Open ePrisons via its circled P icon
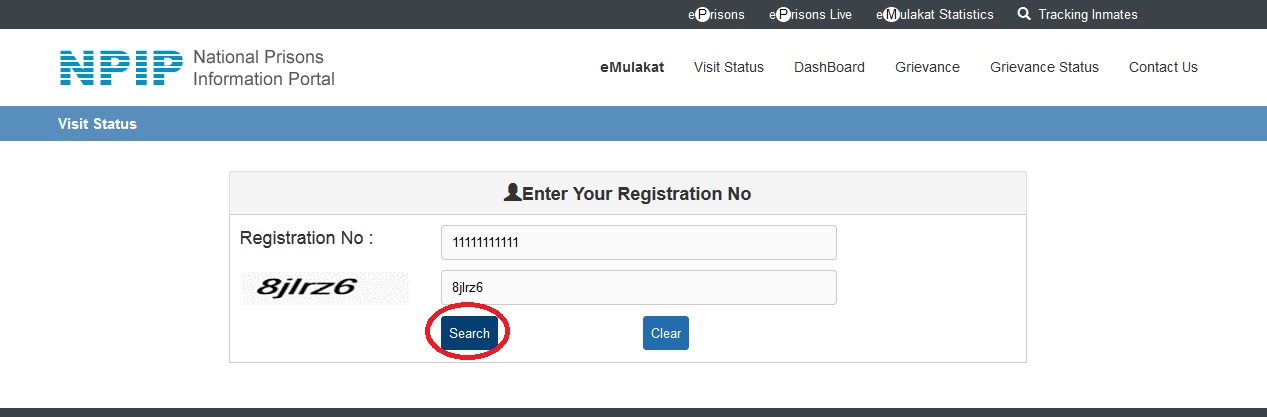 [x=702, y=15]
